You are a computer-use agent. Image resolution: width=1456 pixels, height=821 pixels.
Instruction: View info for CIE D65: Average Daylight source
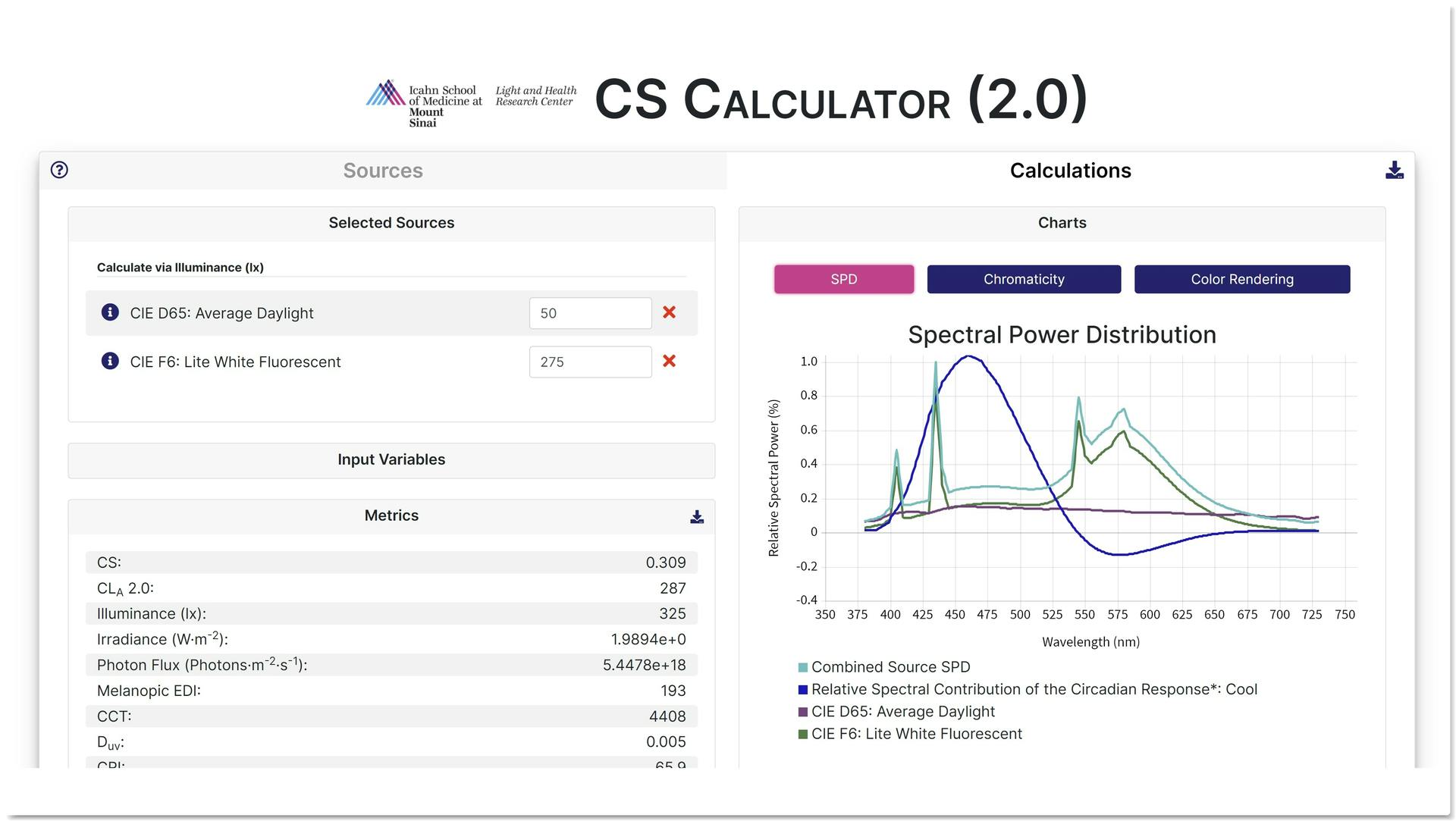coord(108,312)
